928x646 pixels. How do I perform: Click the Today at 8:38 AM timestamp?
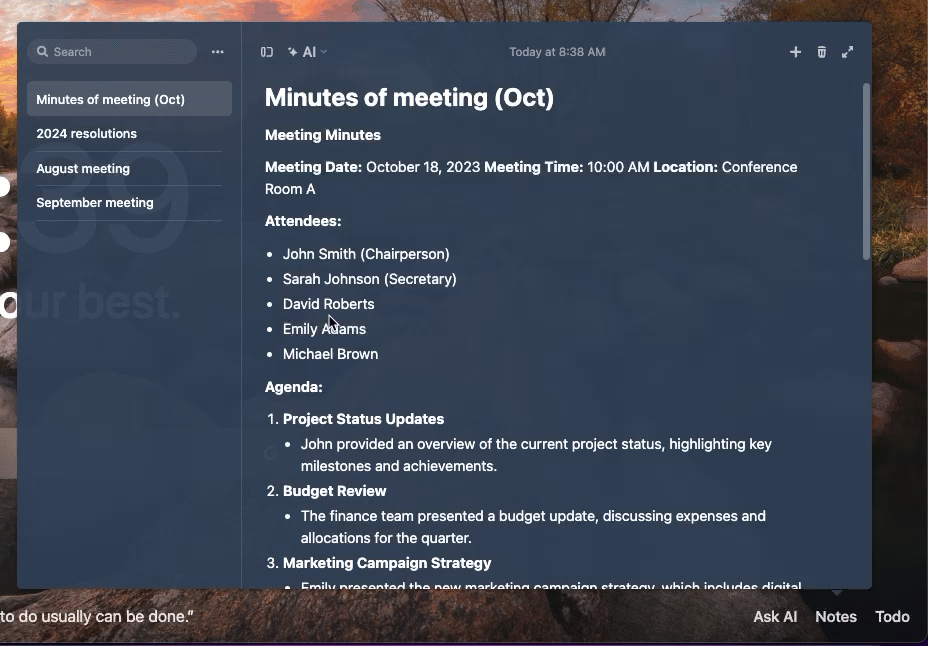pos(557,52)
